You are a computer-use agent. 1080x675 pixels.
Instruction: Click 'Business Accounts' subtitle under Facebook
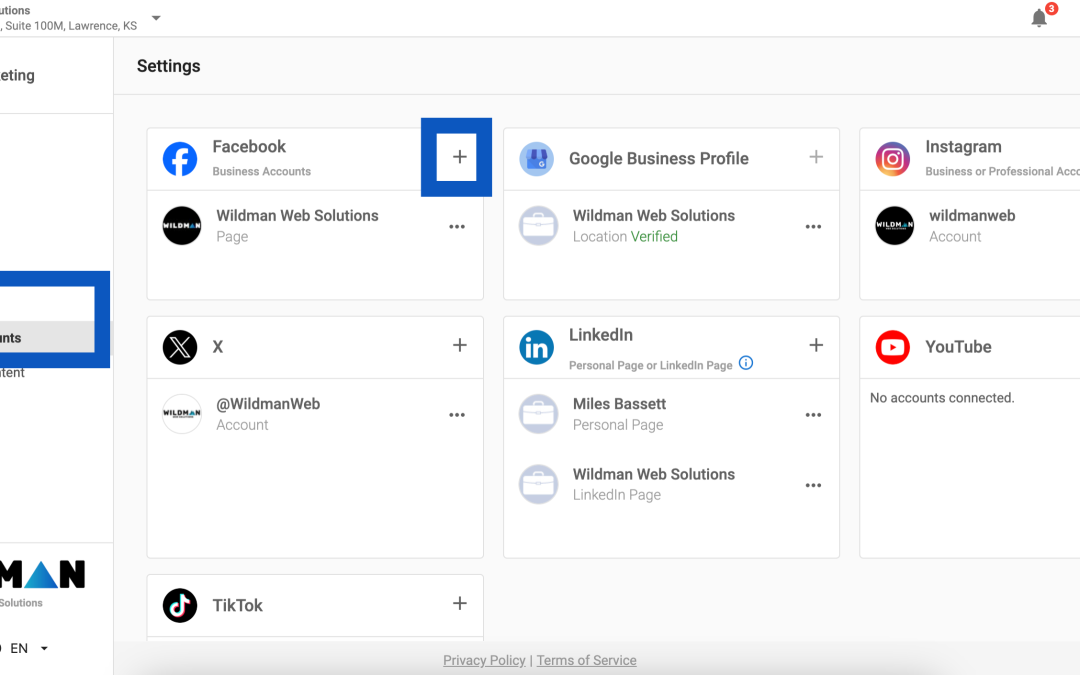(x=262, y=171)
